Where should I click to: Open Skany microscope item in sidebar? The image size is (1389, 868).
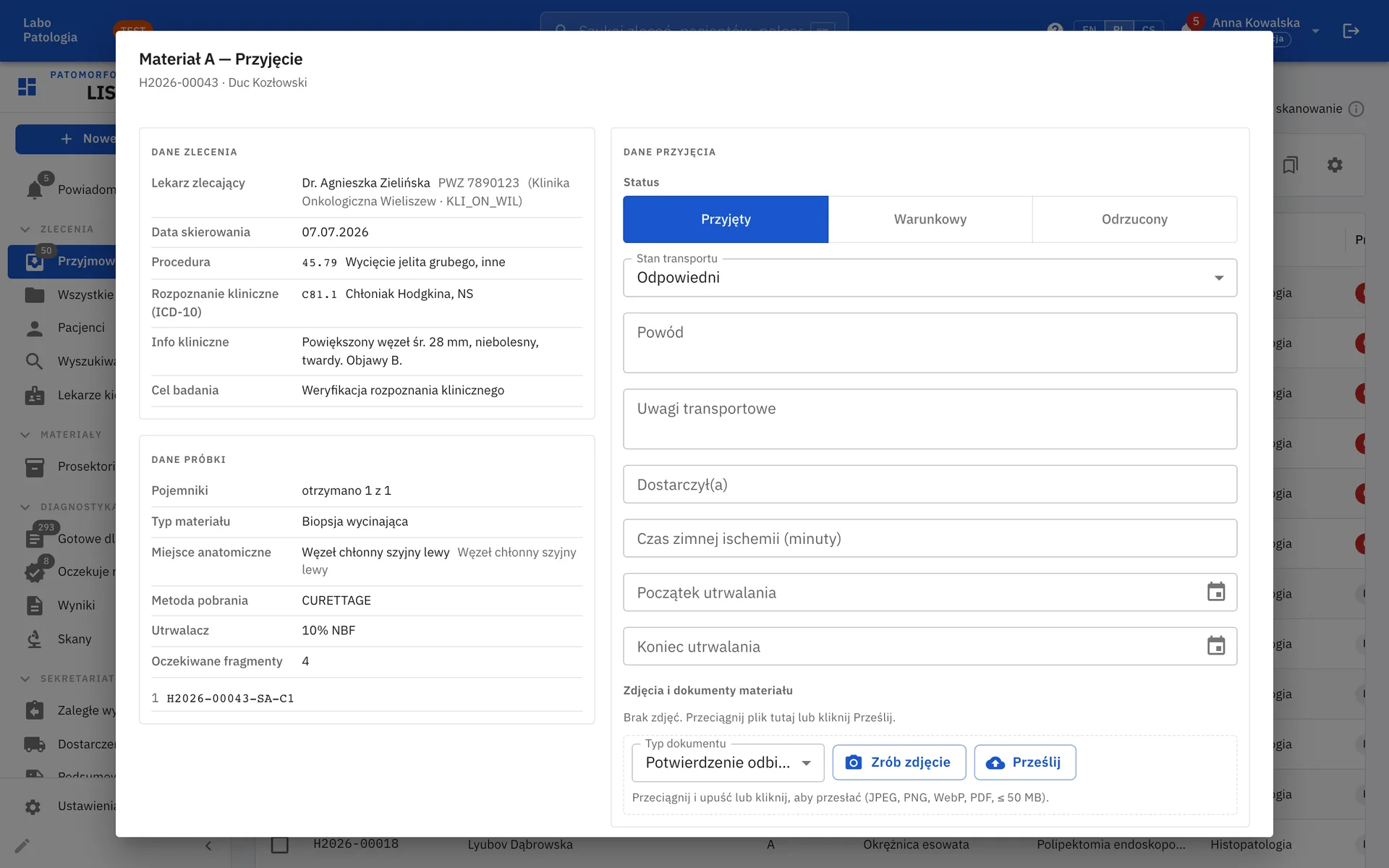(x=62, y=639)
